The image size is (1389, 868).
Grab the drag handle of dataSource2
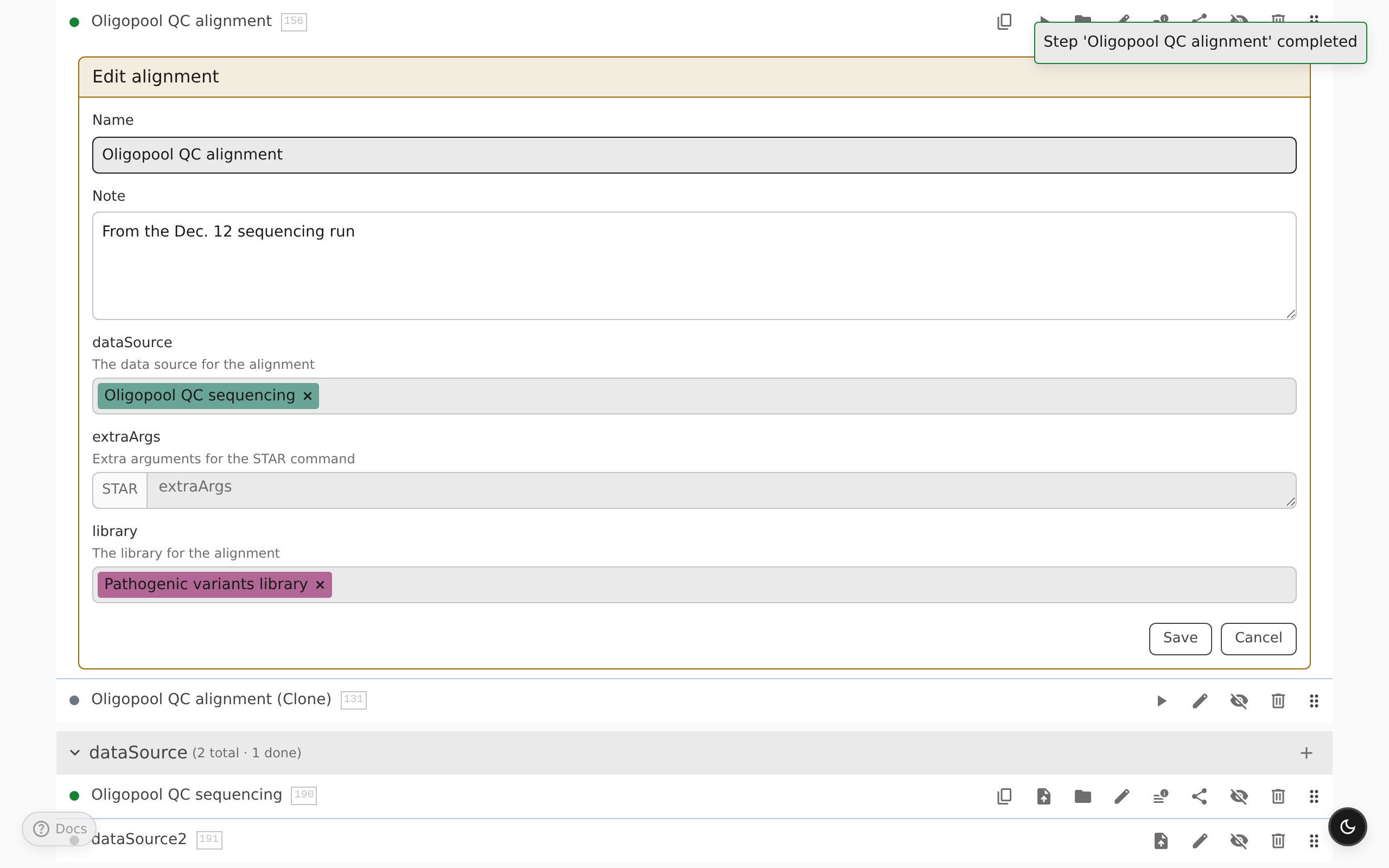[x=1314, y=840]
